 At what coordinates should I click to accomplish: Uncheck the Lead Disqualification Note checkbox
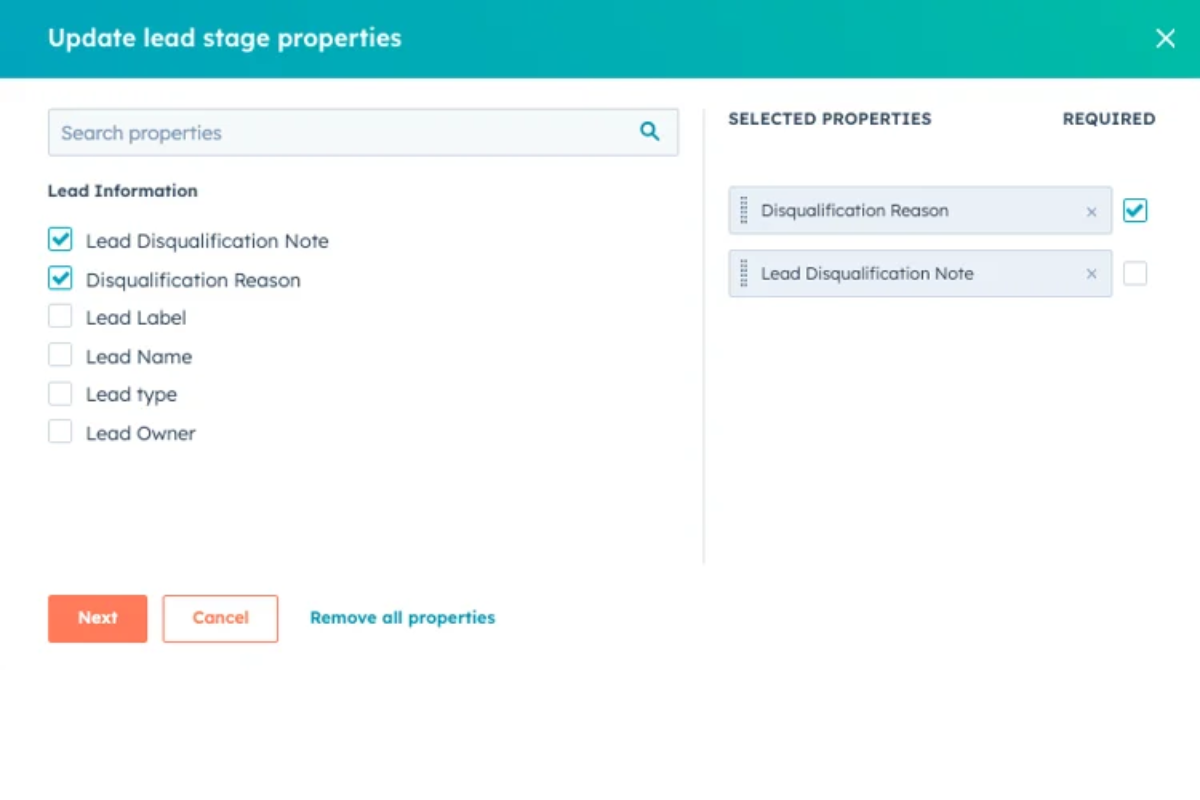pyautogui.click(x=61, y=240)
